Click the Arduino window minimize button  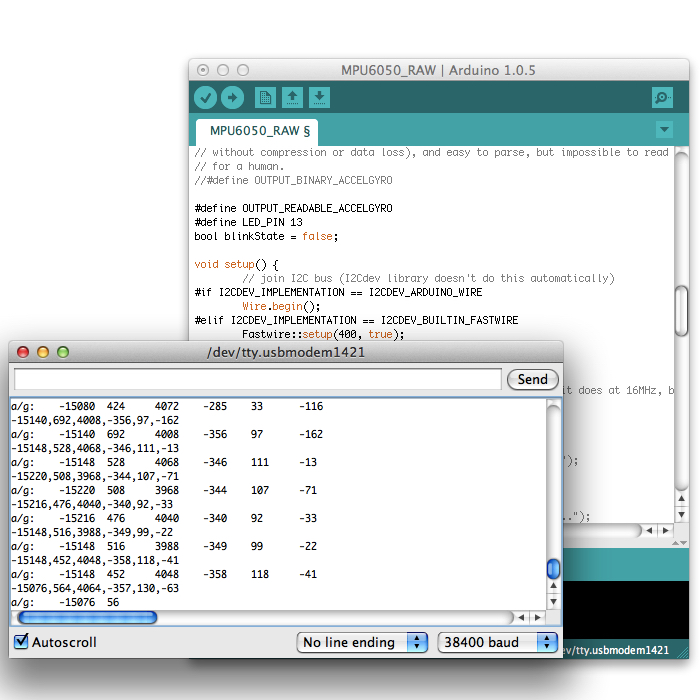(223, 70)
